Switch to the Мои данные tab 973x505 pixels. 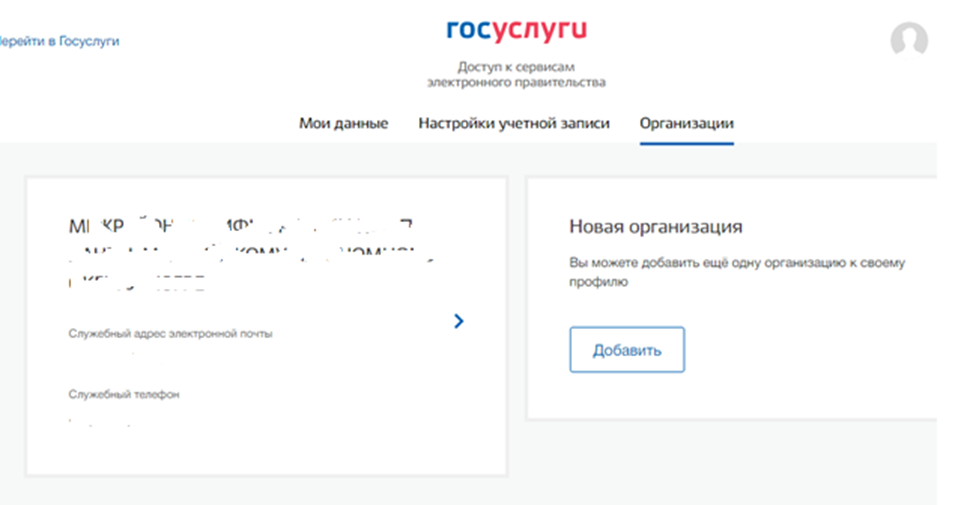(x=344, y=123)
